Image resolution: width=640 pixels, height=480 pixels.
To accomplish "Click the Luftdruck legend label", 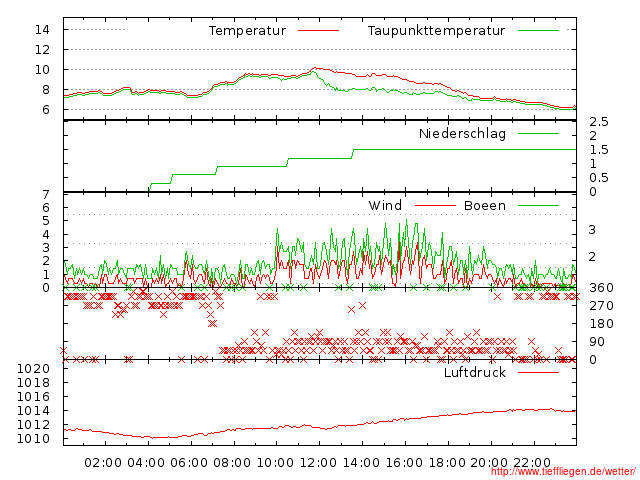I will click(x=475, y=372).
